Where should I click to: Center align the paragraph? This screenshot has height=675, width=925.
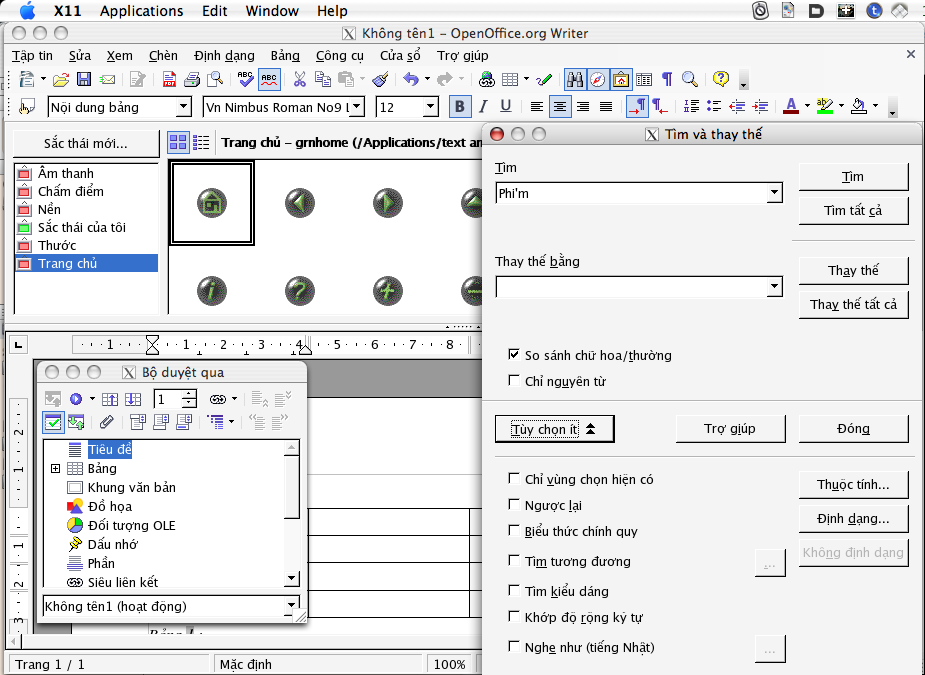[x=560, y=107]
